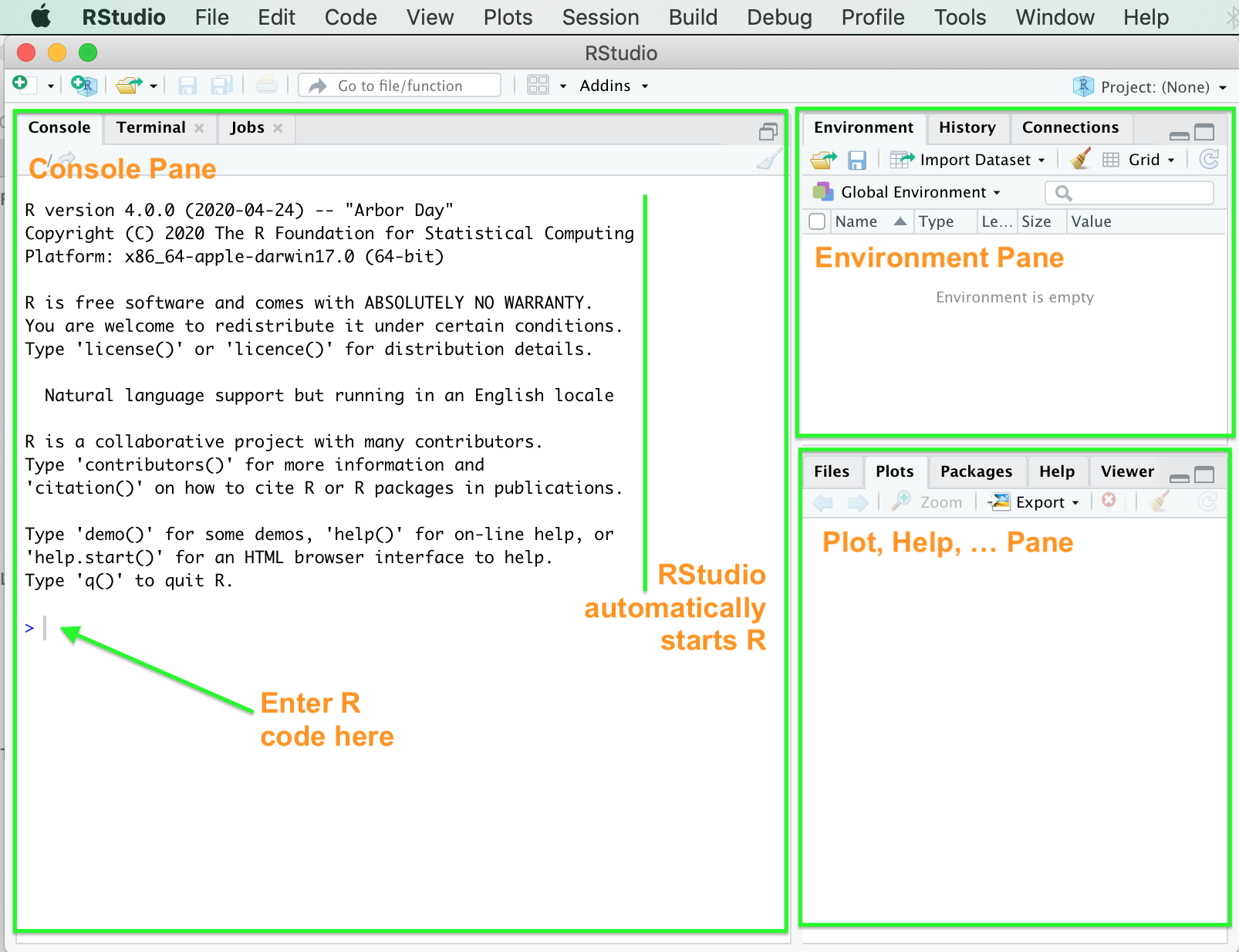The height and width of the screenshot is (952, 1239).
Task: Click the Save current document icon
Action: tap(187, 85)
